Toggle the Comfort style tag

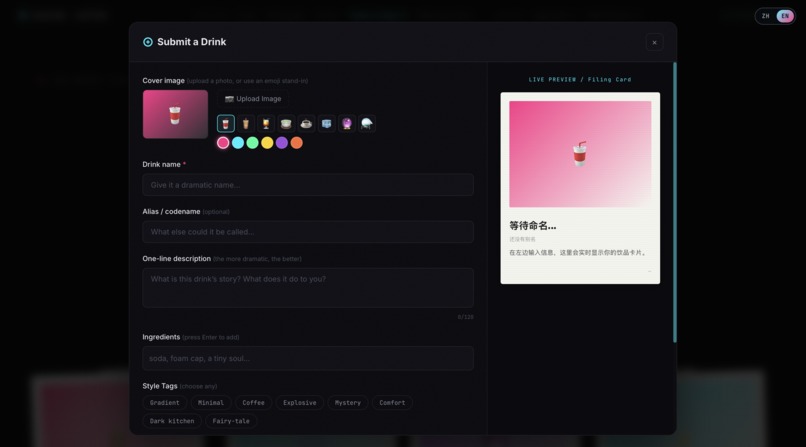click(x=392, y=403)
